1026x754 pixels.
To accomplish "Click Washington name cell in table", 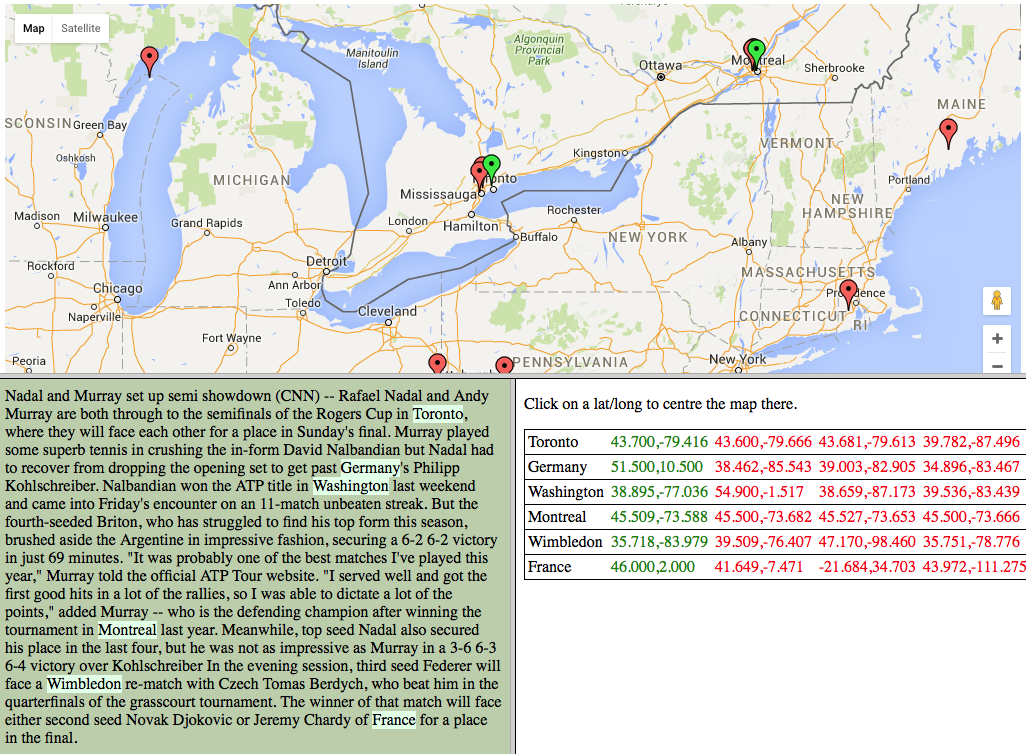I will click(565, 492).
